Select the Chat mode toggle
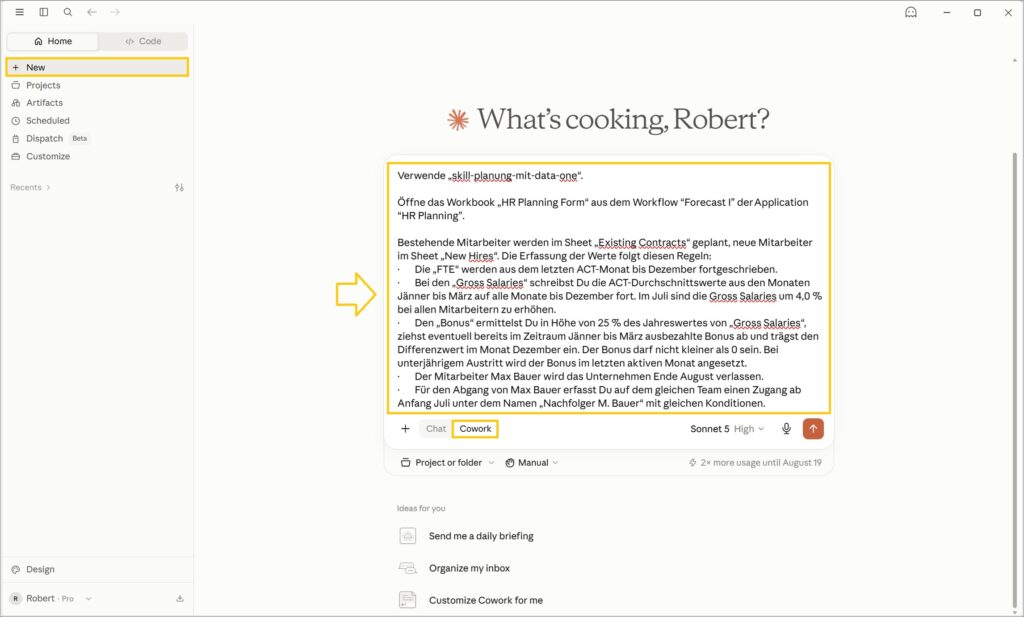Image resolution: width=1024 pixels, height=617 pixels. (436, 429)
